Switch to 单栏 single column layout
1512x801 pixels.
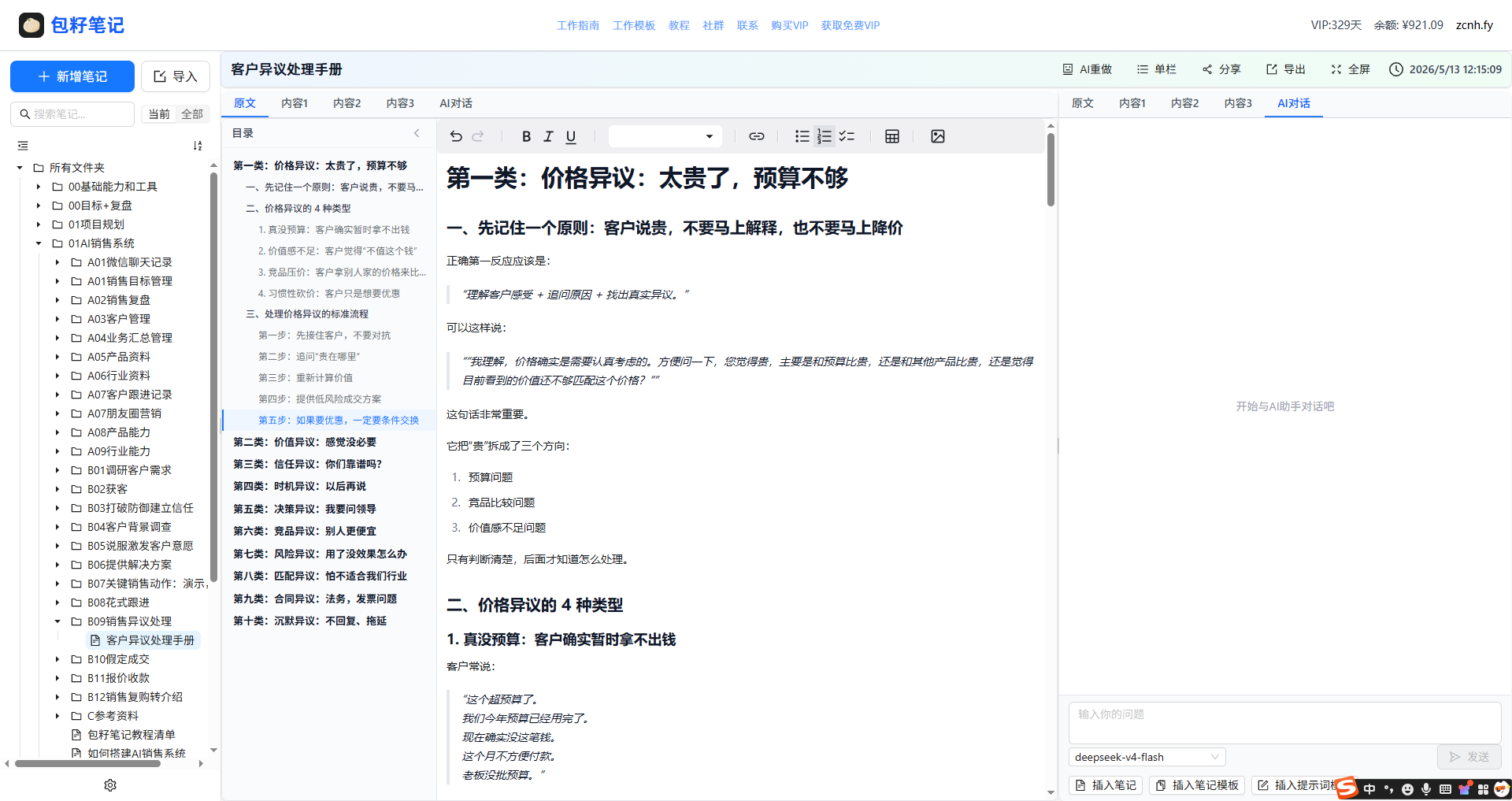pos(1156,69)
